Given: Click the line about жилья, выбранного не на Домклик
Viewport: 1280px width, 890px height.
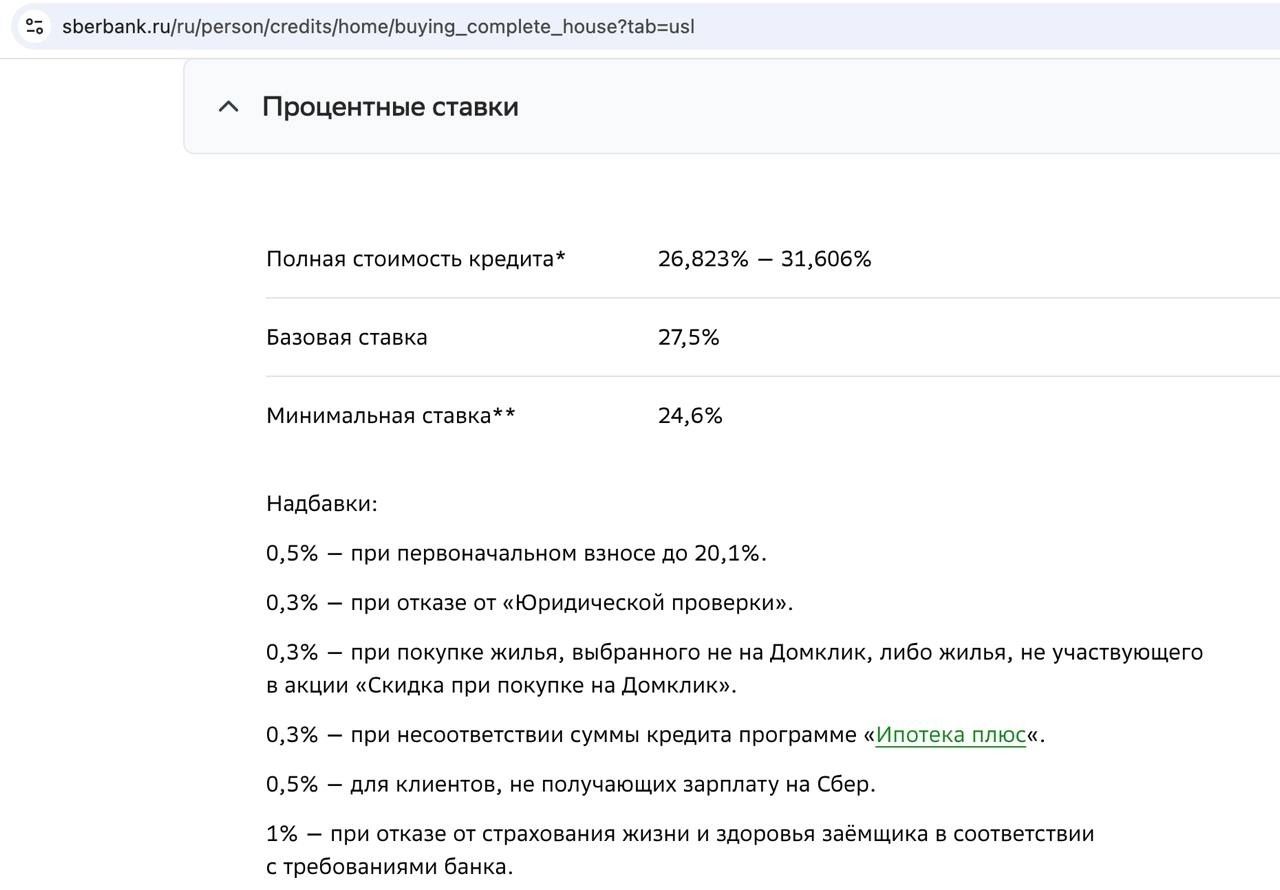Looking at the screenshot, I should pyautogui.click(x=734, y=653).
